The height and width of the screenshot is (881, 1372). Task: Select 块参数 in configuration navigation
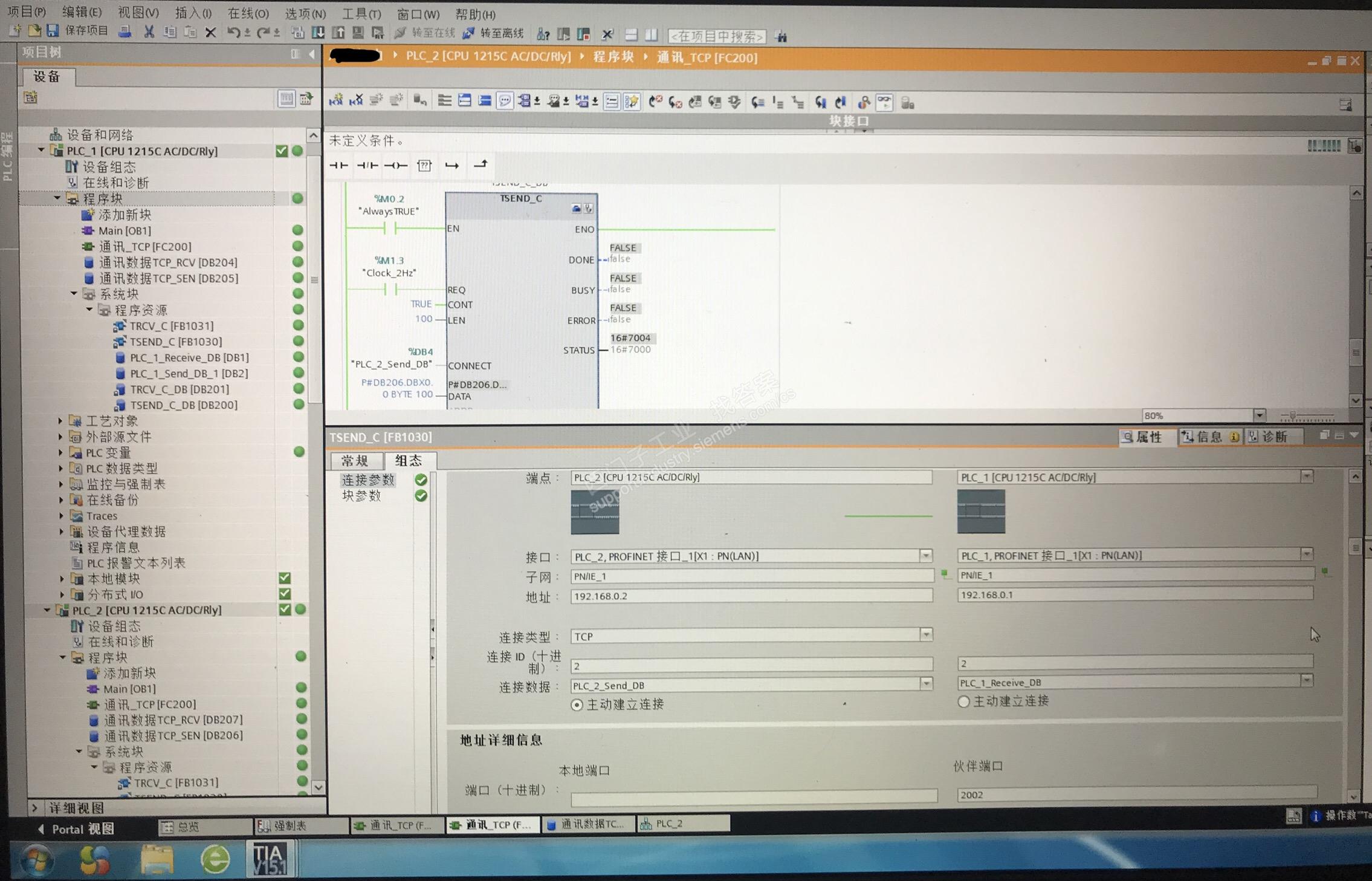tap(361, 496)
